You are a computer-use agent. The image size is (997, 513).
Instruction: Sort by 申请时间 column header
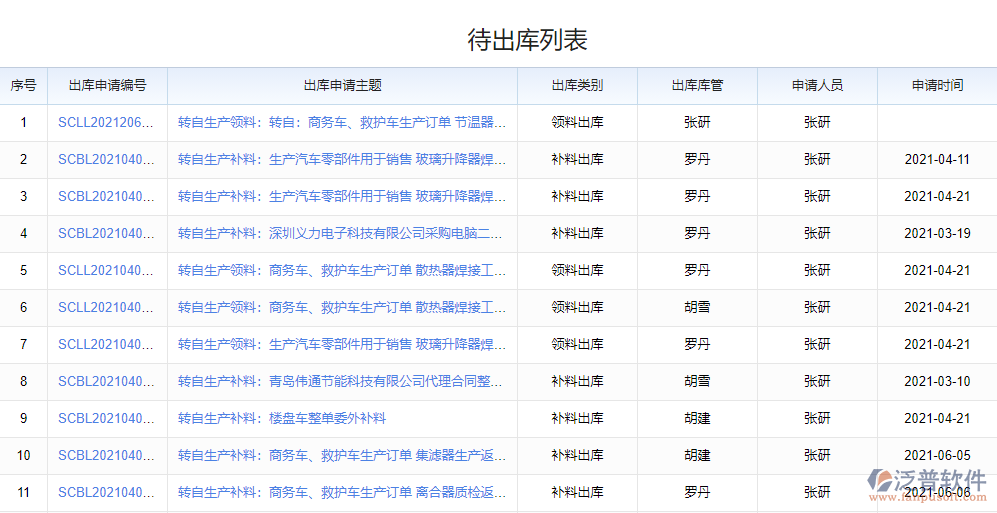click(937, 86)
